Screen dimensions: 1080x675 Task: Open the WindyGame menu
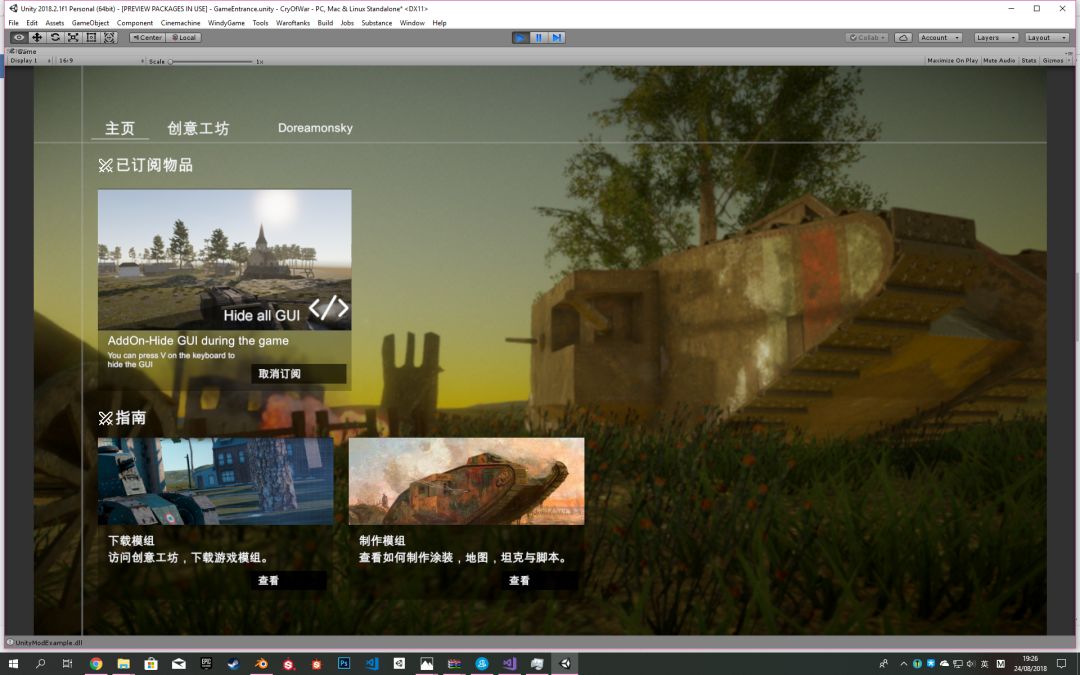226,23
